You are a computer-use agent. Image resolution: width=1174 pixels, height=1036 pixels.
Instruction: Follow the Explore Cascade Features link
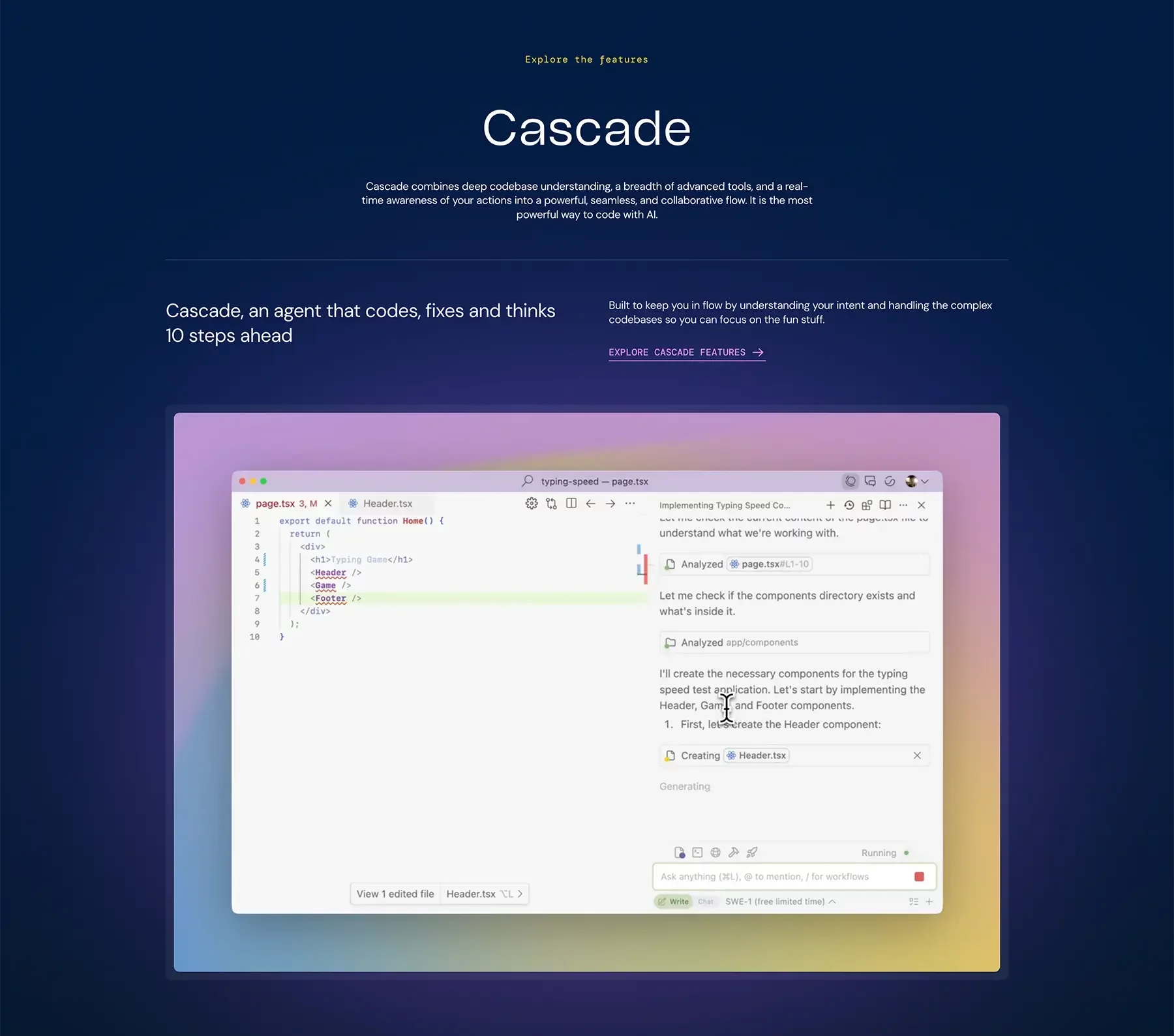[x=686, y=352]
